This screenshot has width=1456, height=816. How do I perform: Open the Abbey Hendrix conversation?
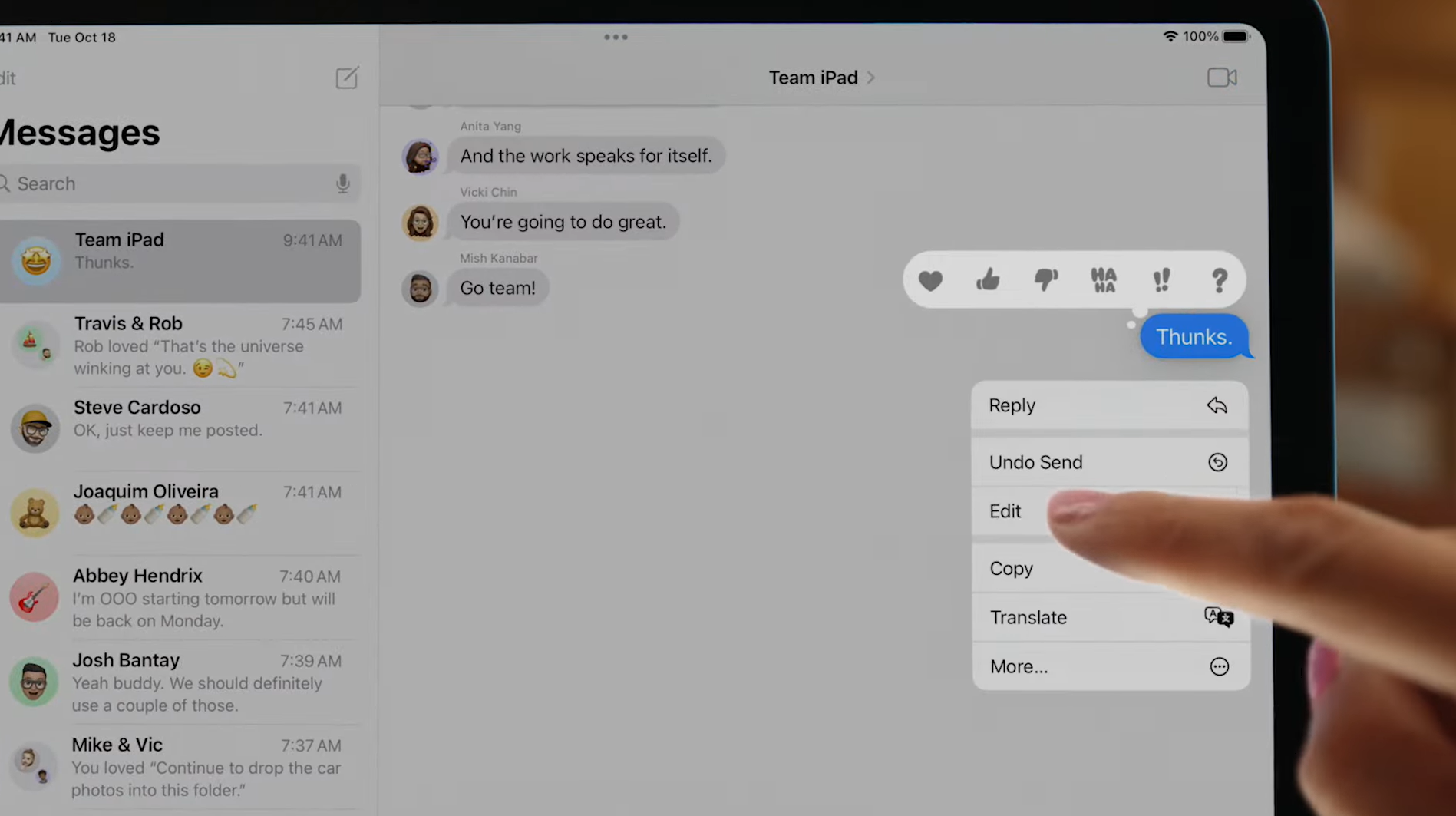pos(180,597)
